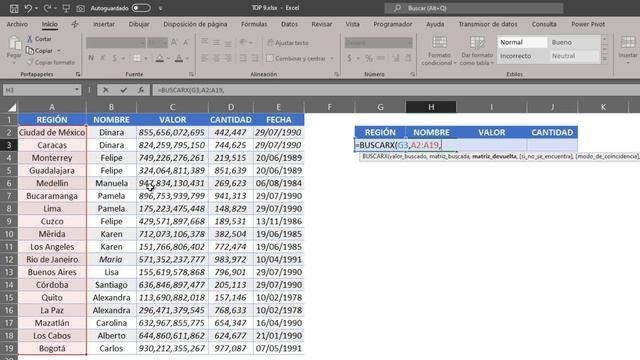The image size is (640, 360).
Task: Click the align top icon
Action: tap(204, 42)
